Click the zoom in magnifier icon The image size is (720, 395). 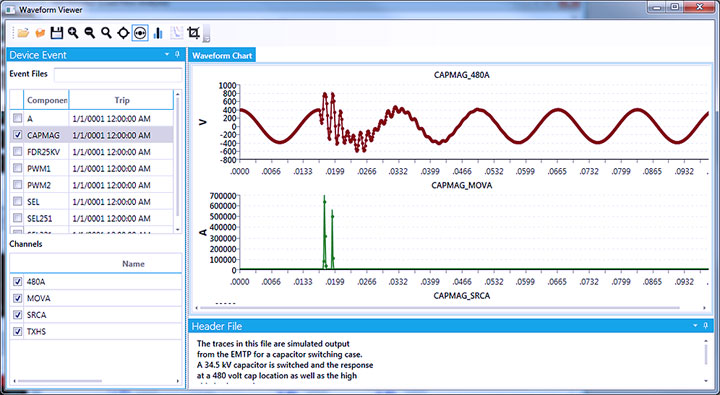(x=73, y=33)
